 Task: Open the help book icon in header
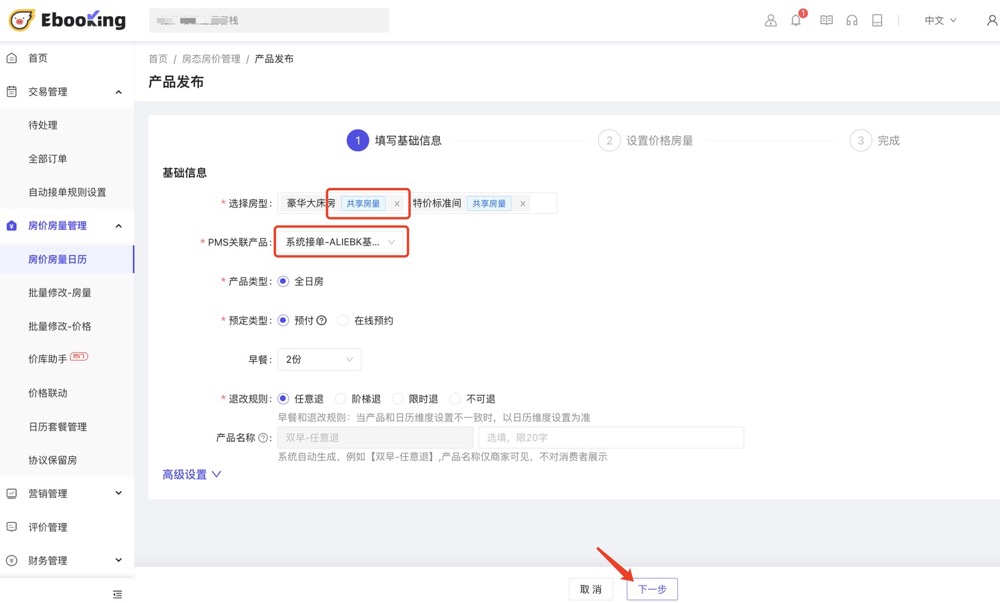tap(826, 20)
